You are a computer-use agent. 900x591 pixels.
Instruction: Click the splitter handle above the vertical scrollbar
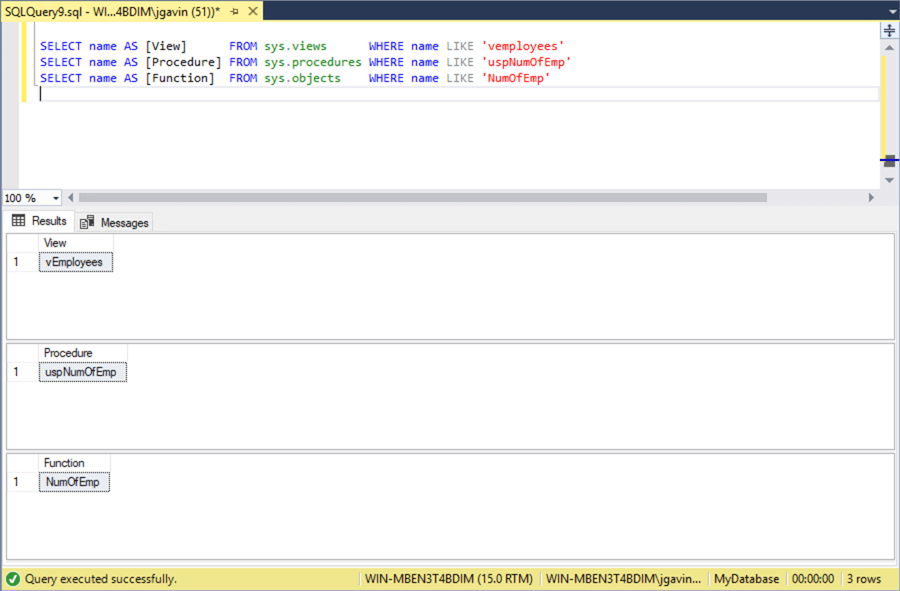889,30
